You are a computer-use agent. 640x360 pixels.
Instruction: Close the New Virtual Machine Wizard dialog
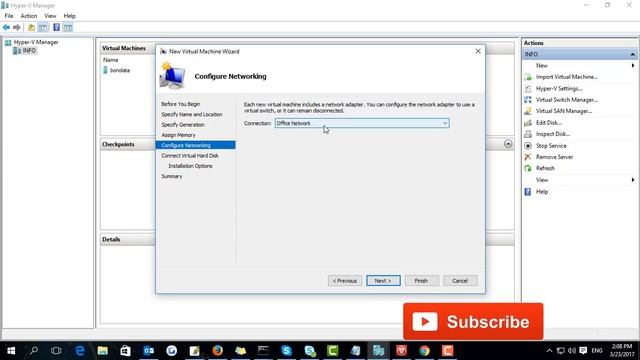pos(478,51)
